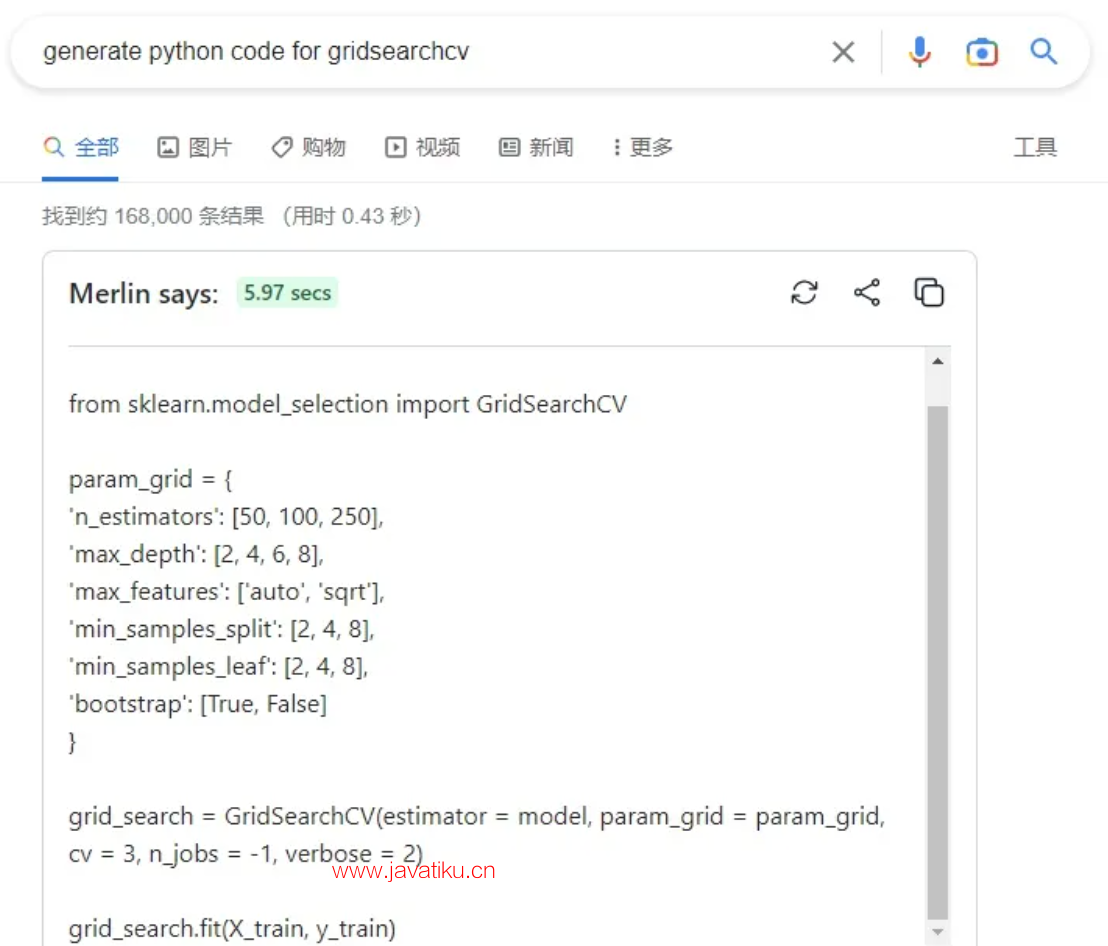Open the 工具 search tools

coord(1035,147)
